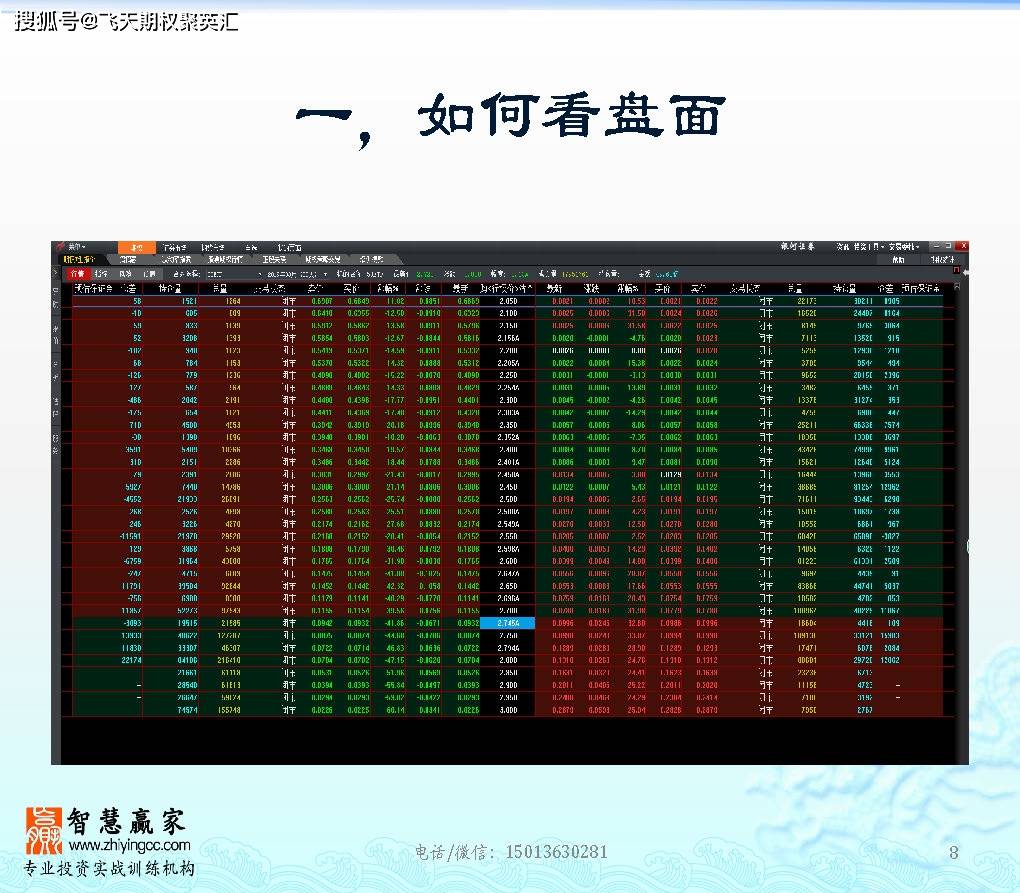Image resolution: width=1020 pixels, height=893 pixels.
Task: Click the small red square panel icon
Action: pos(956,271)
